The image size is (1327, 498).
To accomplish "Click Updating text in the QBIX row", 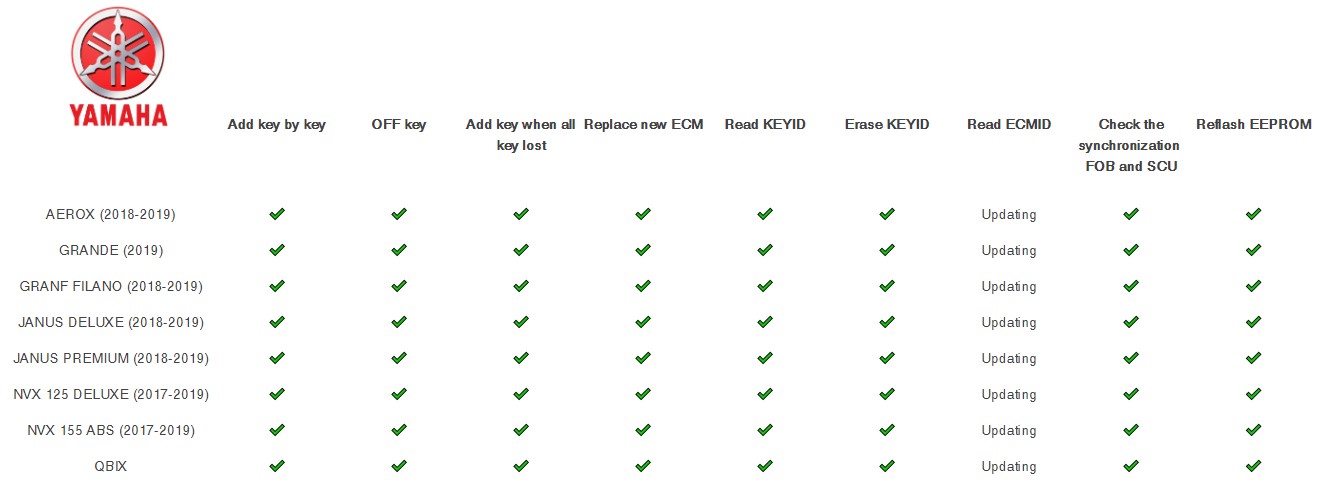I will [1009, 467].
